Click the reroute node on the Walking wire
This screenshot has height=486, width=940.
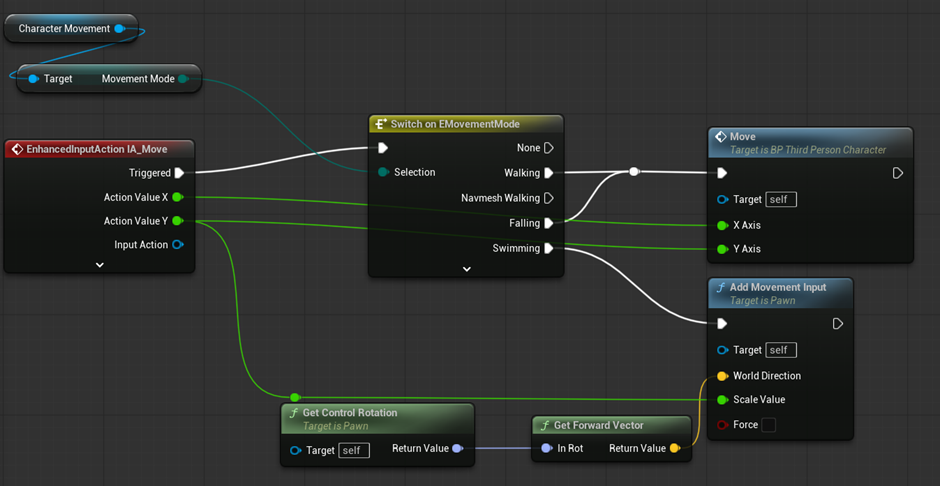click(x=634, y=172)
